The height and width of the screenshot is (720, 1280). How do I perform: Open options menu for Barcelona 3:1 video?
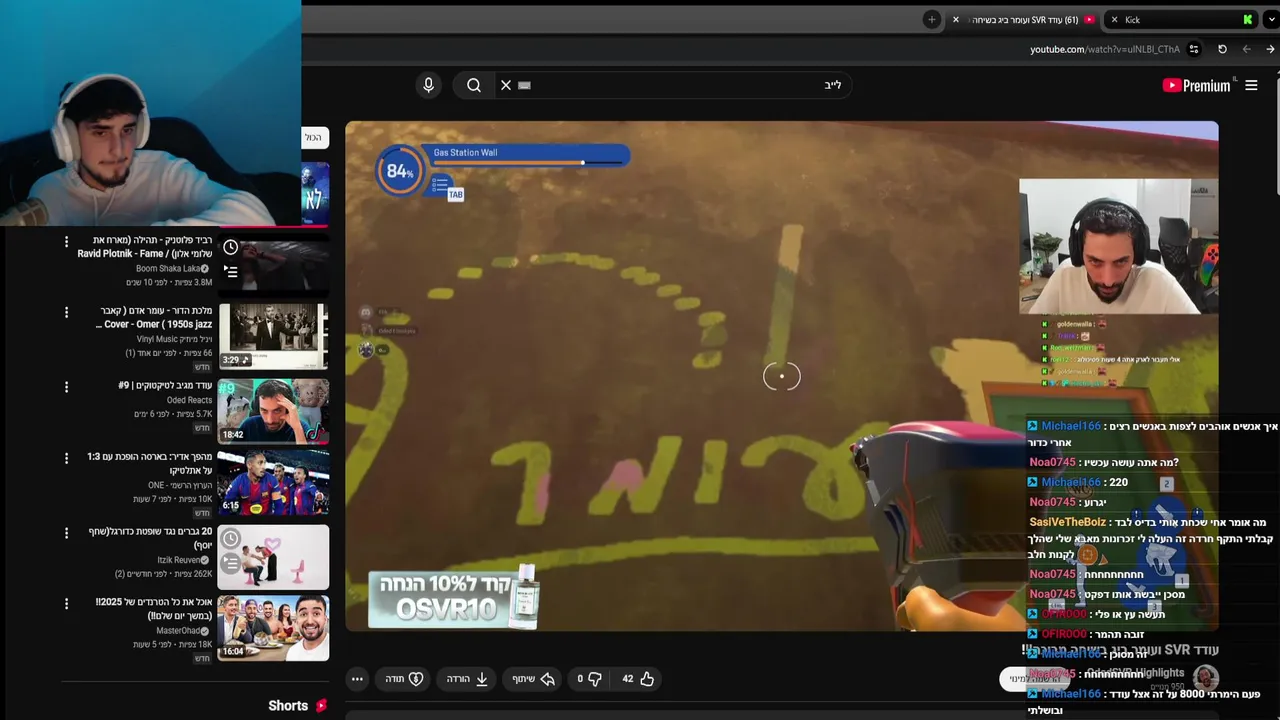66,458
